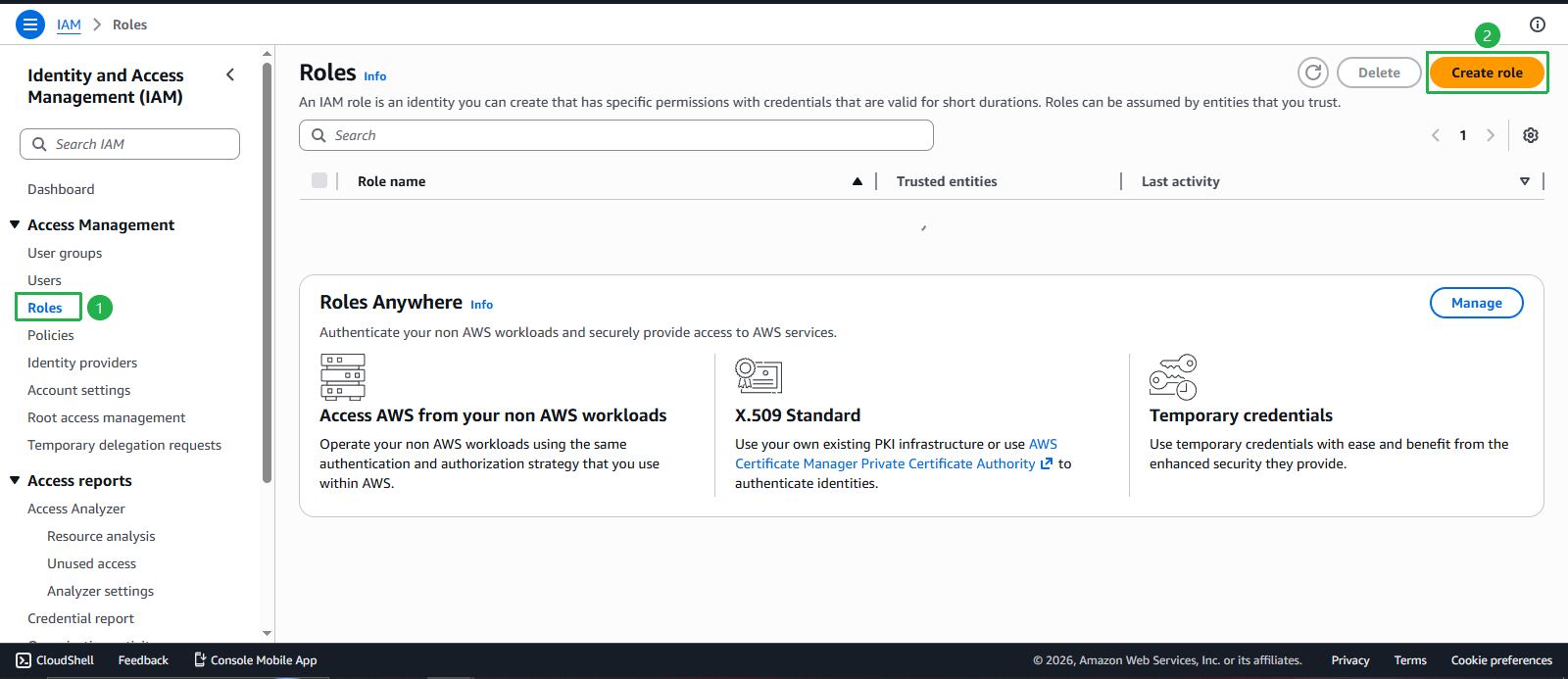The width and height of the screenshot is (1568, 679).
Task: Open Dashboard in the sidebar
Action: coord(61,189)
